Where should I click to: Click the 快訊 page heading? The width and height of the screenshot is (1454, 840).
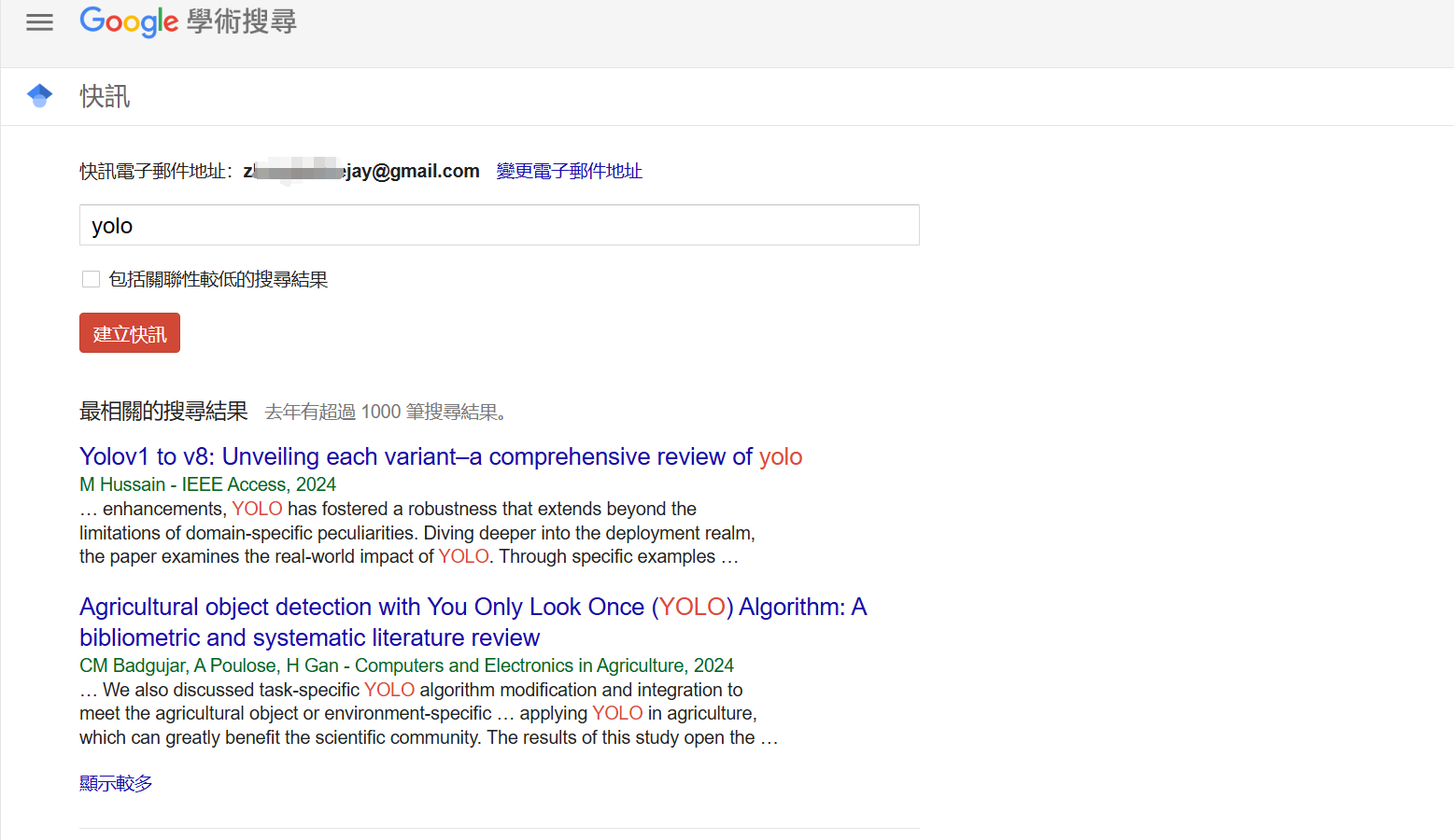click(105, 96)
